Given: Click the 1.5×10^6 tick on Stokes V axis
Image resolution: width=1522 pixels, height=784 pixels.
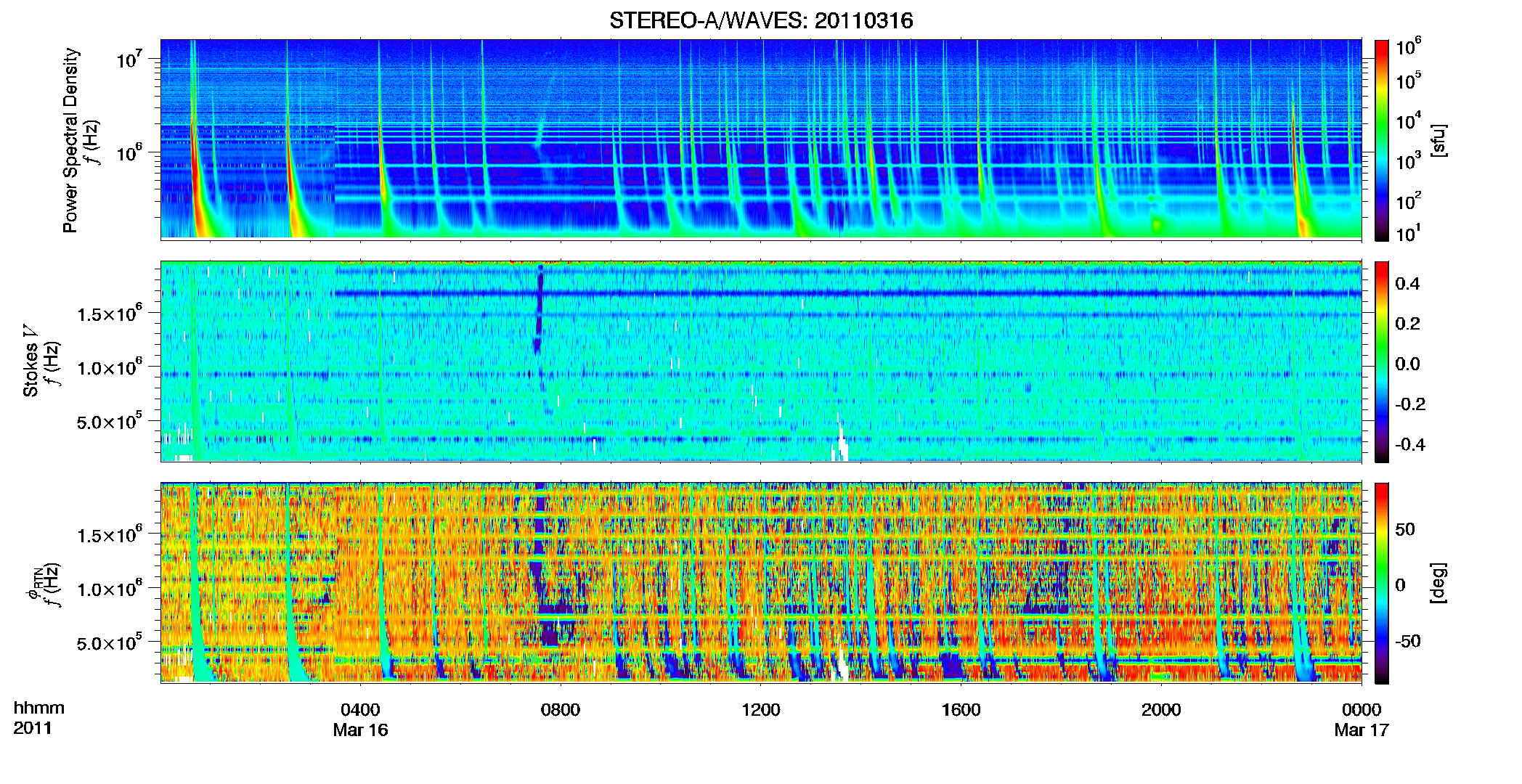Looking at the screenshot, I should [x=110, y=313].
